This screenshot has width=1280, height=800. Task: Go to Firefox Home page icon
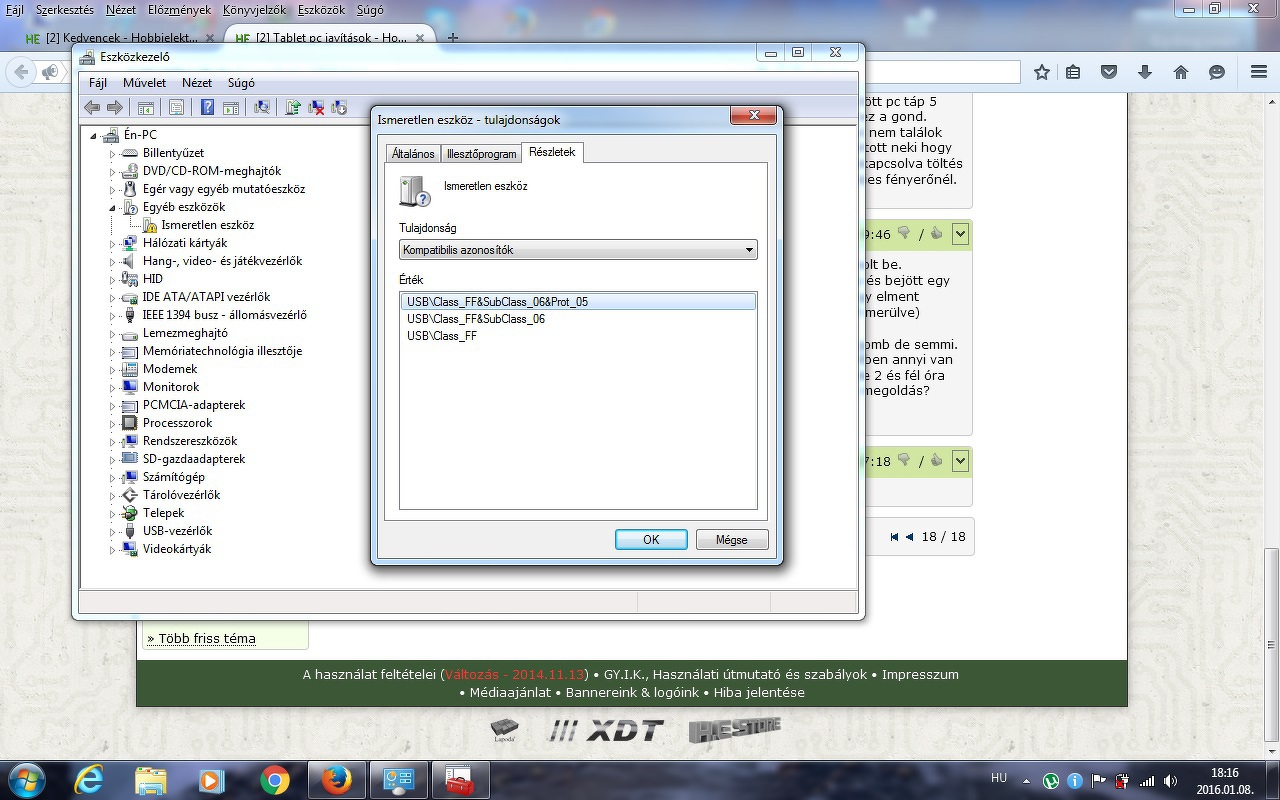1181,72
